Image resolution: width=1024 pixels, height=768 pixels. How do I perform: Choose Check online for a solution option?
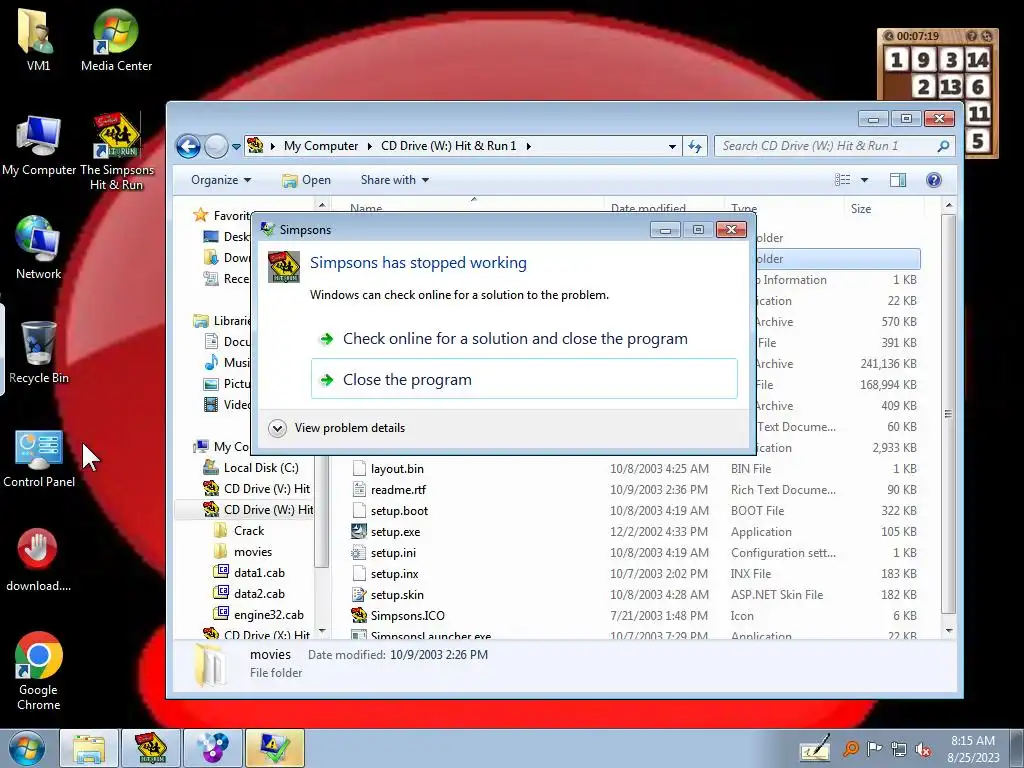(524, 339)
